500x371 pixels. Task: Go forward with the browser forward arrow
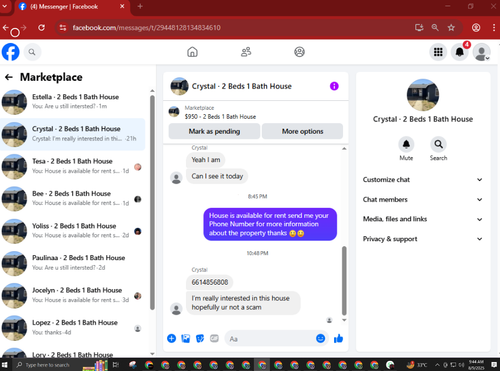(23, 28)
